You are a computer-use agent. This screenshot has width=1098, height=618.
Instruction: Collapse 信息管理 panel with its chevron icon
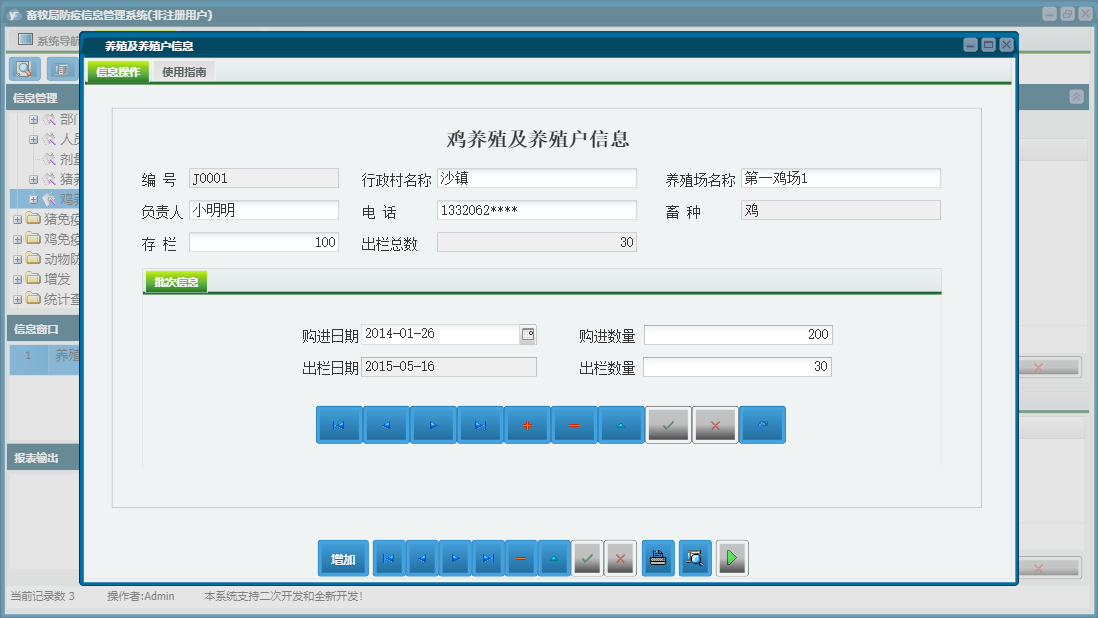(x=1077, y=97)
